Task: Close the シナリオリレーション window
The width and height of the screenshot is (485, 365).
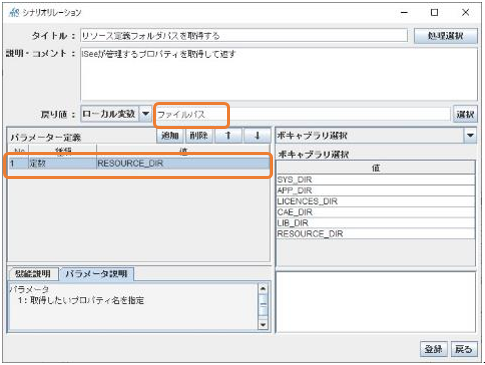Action: point(465,12)
